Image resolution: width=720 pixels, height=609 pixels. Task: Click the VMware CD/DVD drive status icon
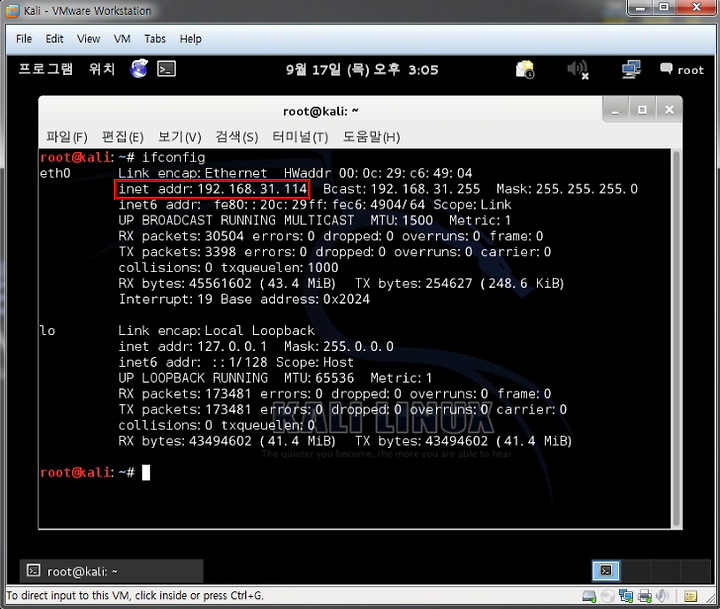tap(608, 596)
